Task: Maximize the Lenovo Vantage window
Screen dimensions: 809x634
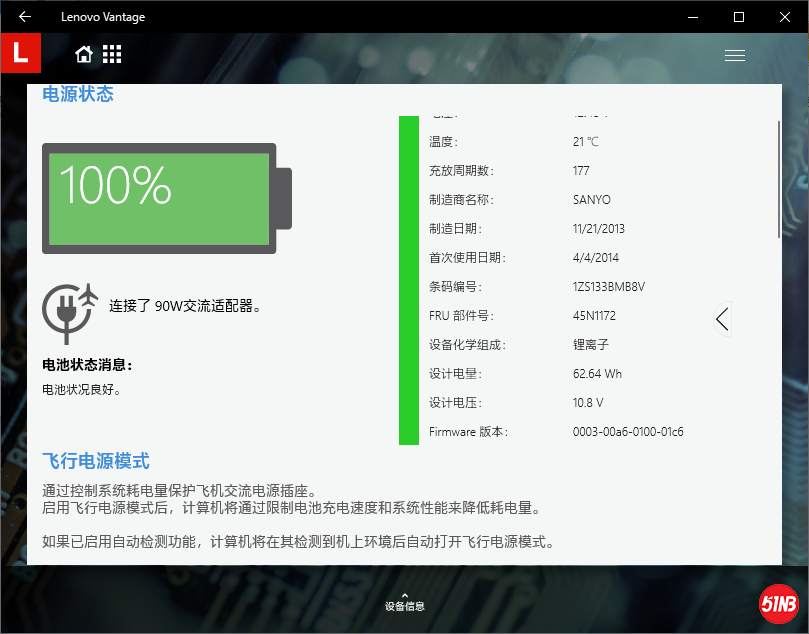Action: (x=739, y=16)
